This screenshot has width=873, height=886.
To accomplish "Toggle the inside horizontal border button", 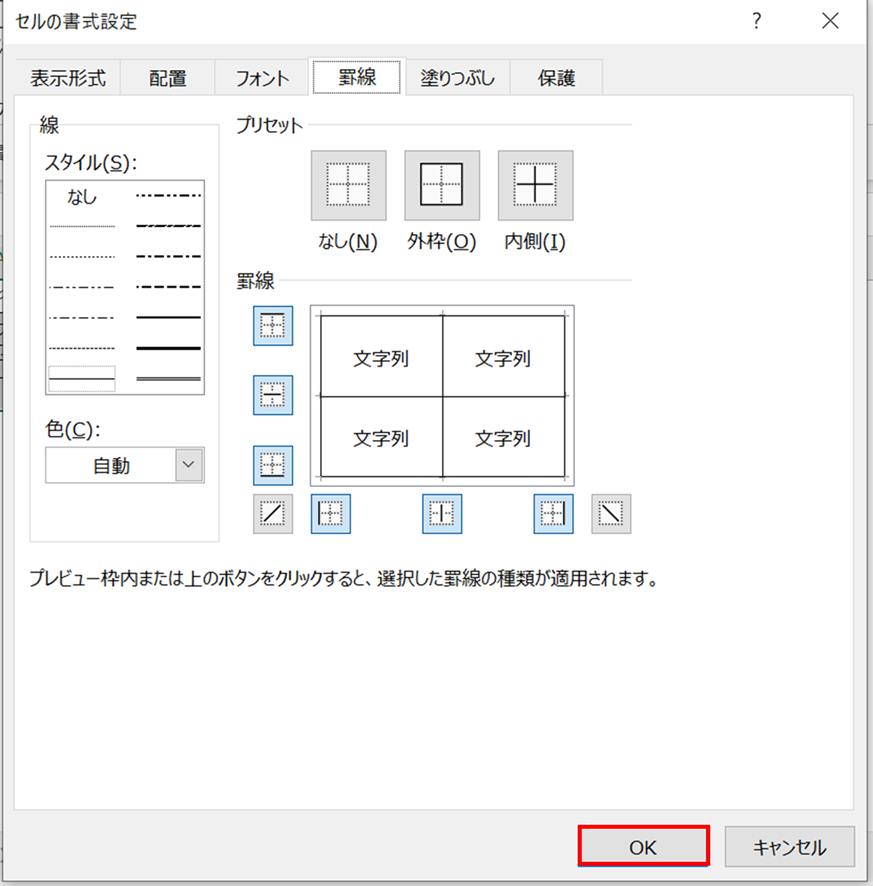I will click(273, 395).
